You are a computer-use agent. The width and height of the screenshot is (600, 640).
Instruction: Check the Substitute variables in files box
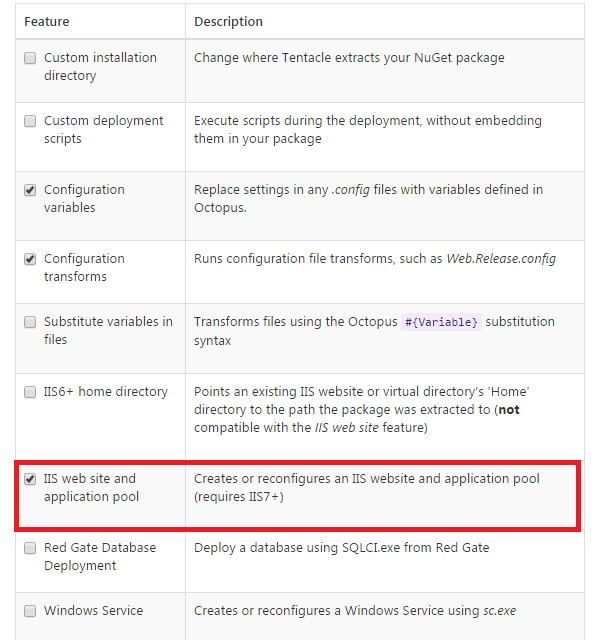pyautogui.click(x=30, y=322)
